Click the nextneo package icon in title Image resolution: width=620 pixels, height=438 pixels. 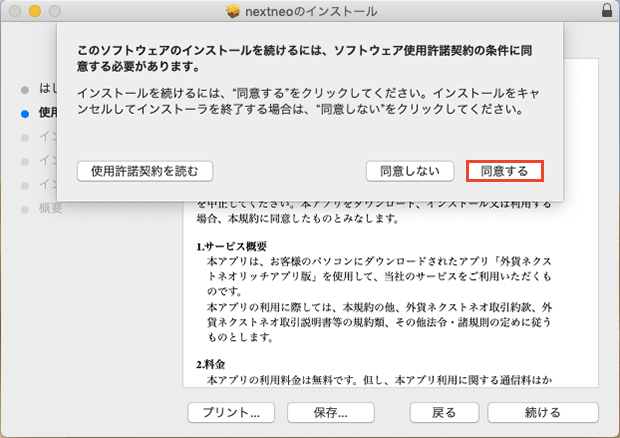point(232,11)
